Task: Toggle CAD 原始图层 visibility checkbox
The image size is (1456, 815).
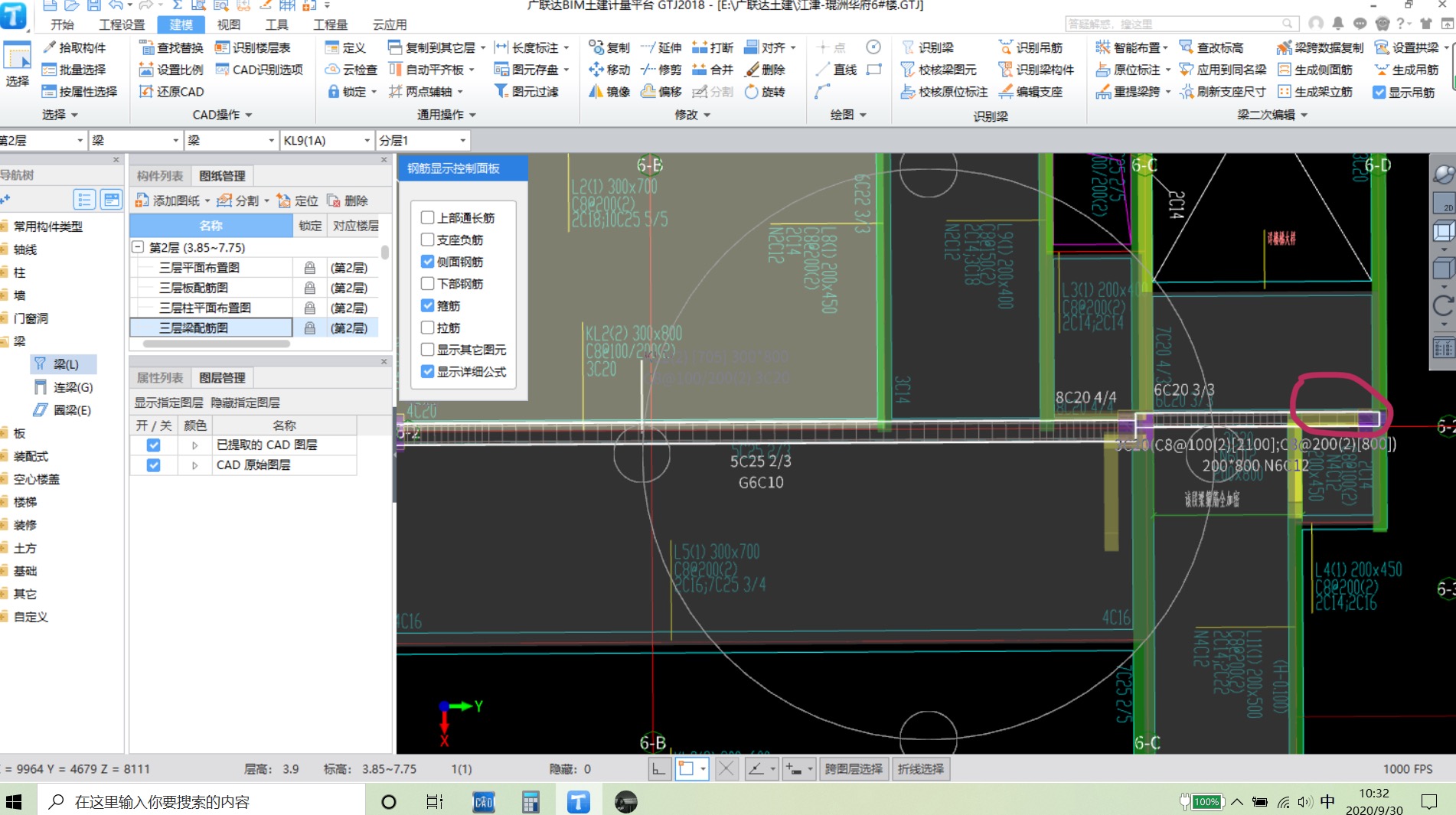Action: click(x=154, y=465)
